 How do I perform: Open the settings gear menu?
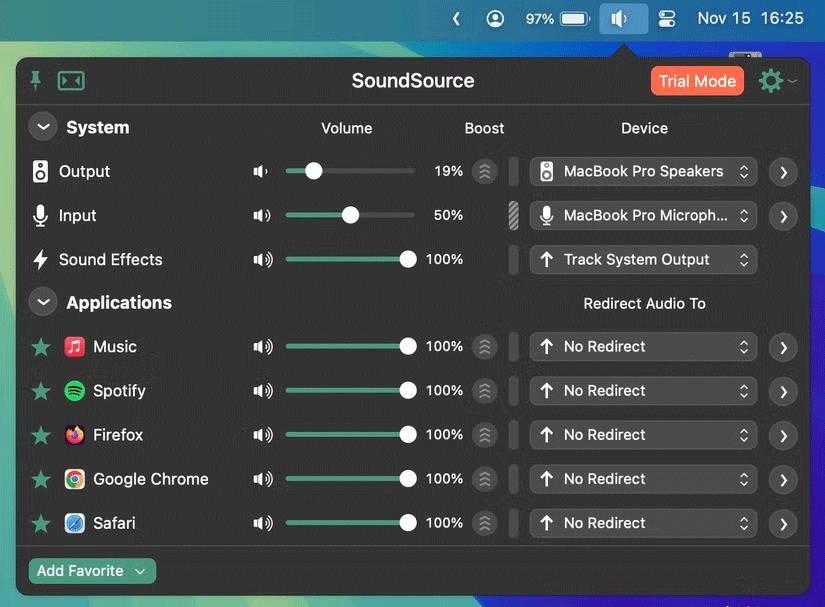(x=771, y=81)
